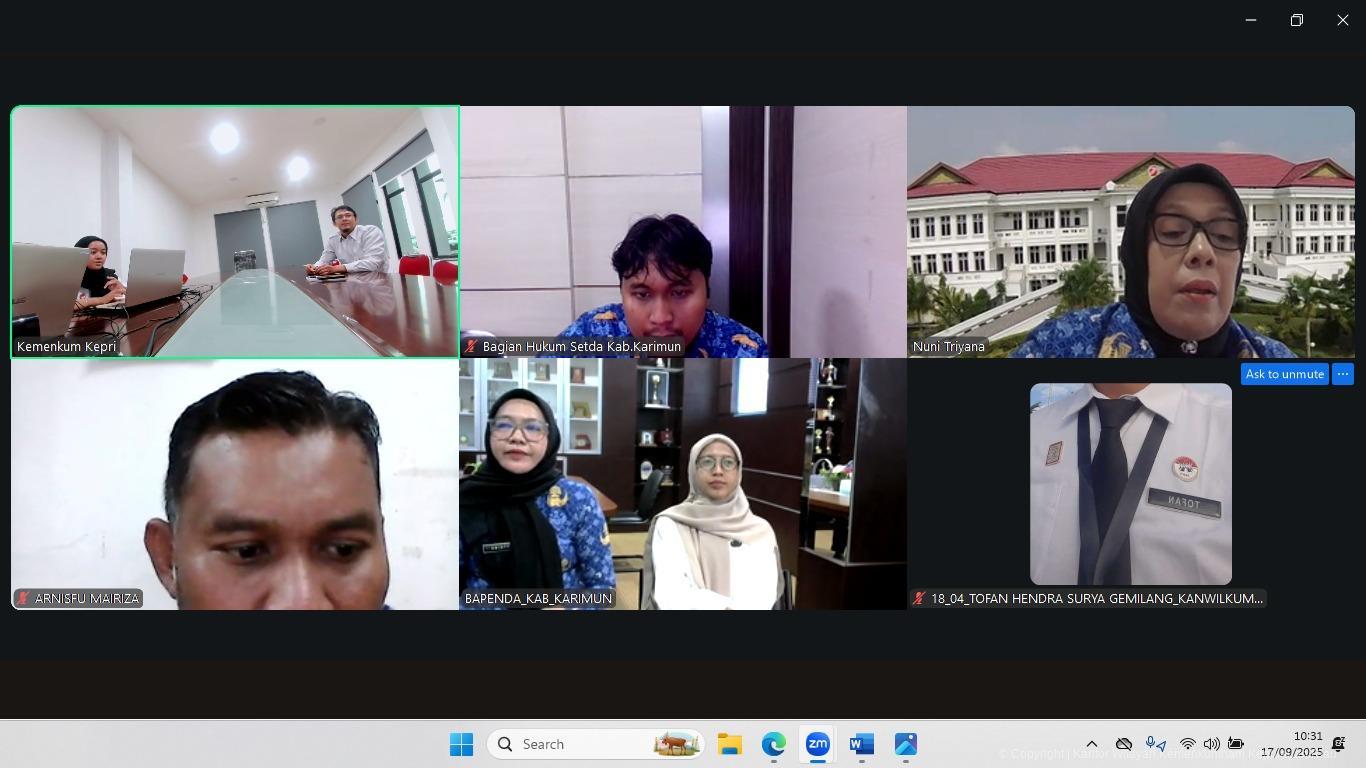Open the Windows Start menu
The image size is (1366, 768).
[461, 744]
